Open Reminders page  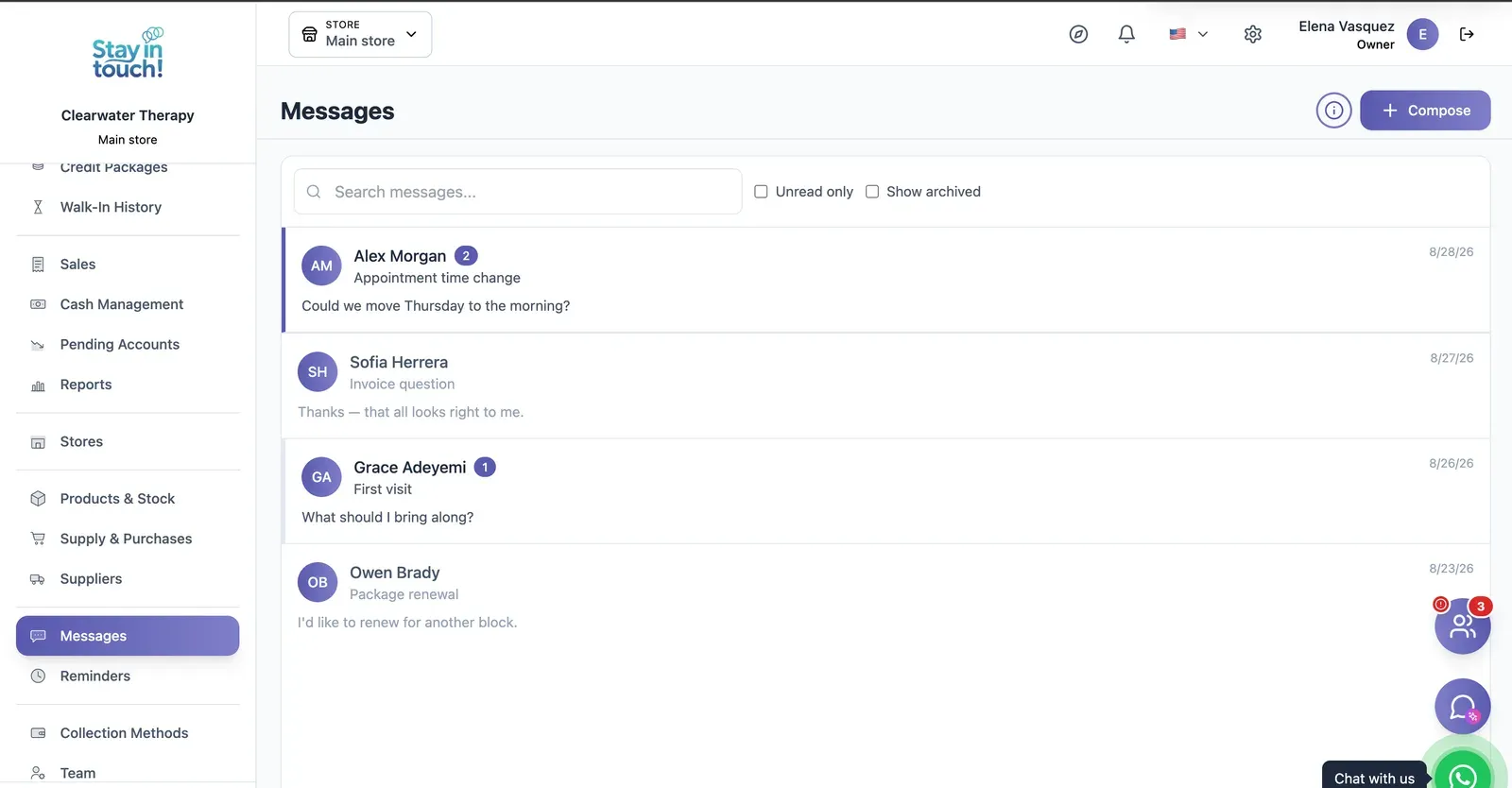point(128,677)
